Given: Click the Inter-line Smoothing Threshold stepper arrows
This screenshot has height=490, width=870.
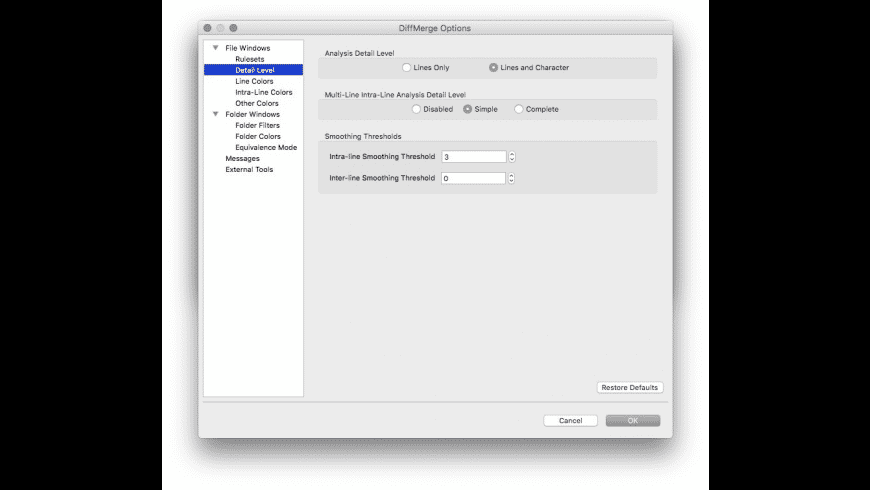Looking at the screenshot, I should (512, 178).
